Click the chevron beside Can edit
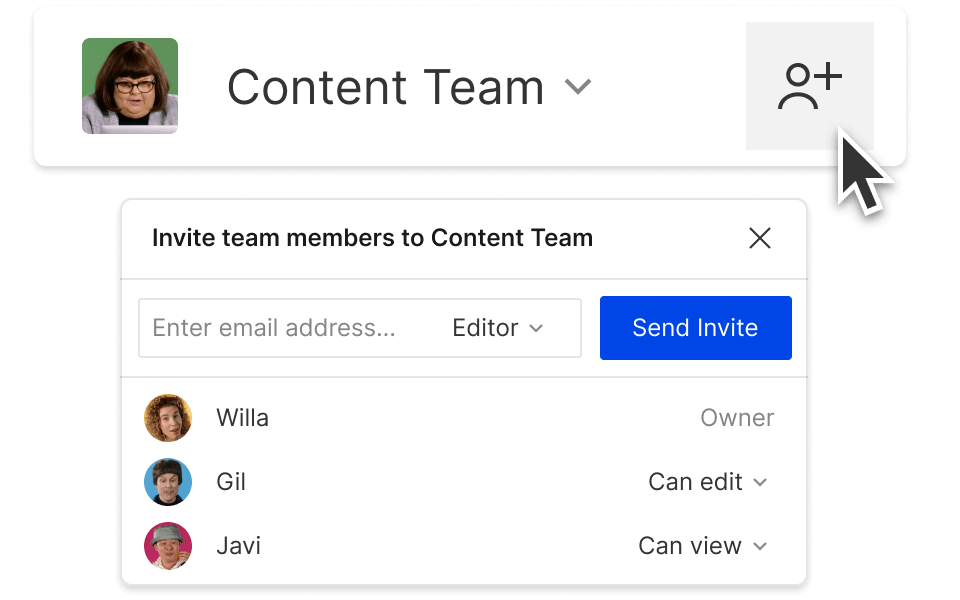960x600 pixels. tap(760, 482)
